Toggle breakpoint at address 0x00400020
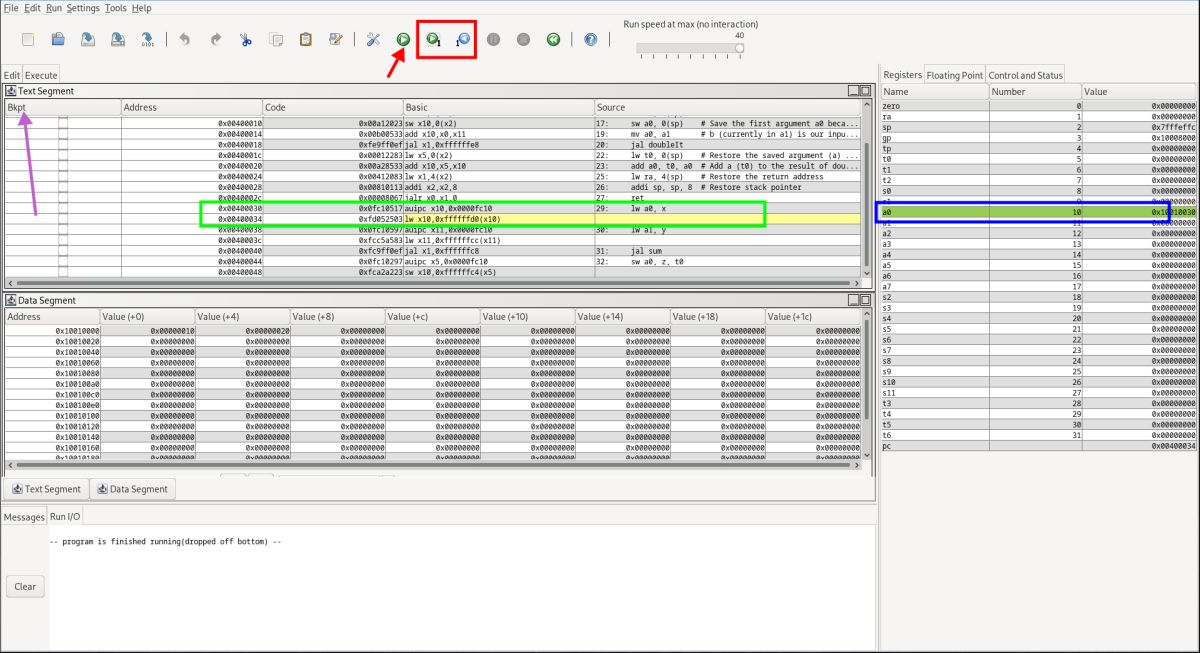Viewport: 1200px width, 653px height. [x=63, y=165]
